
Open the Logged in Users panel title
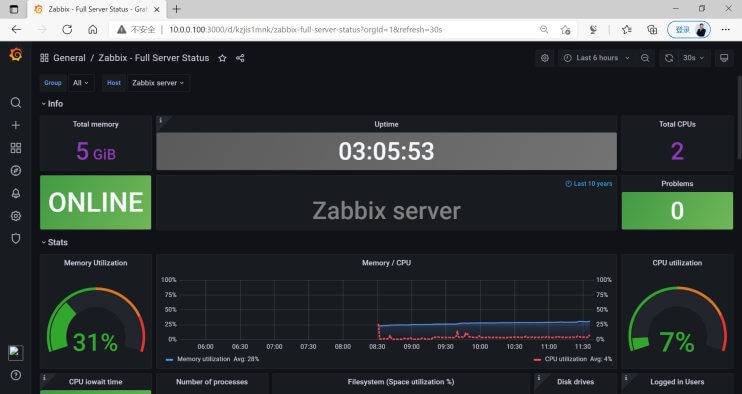pyautogui.click(x=677, y=382)
